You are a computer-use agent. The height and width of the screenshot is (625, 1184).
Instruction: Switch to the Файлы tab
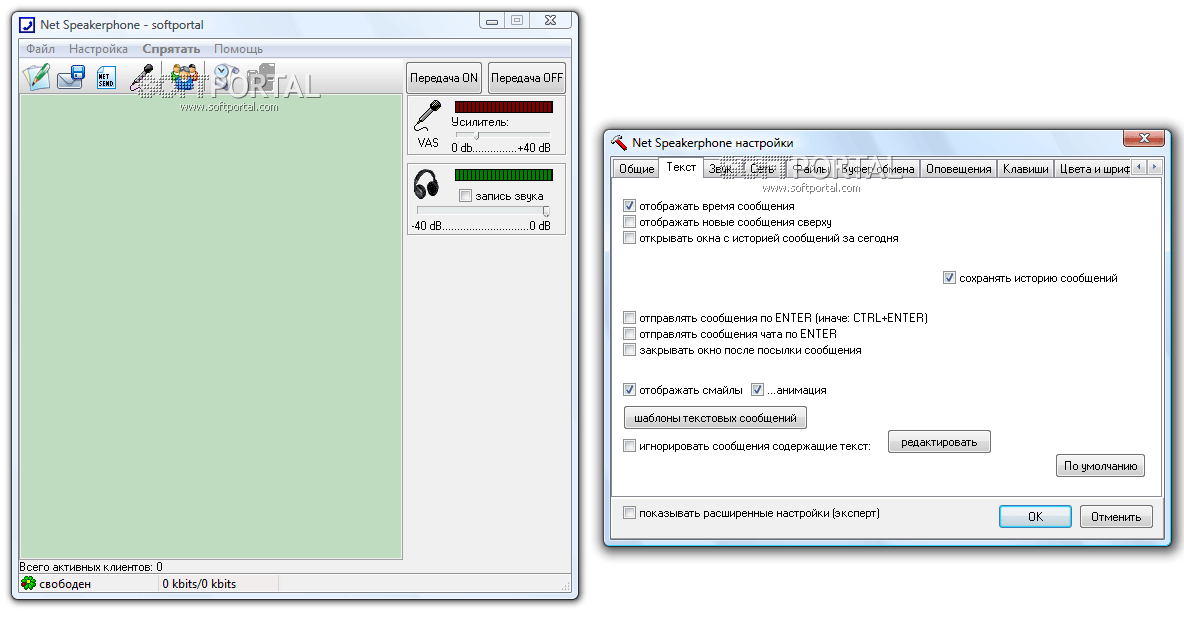810,169
